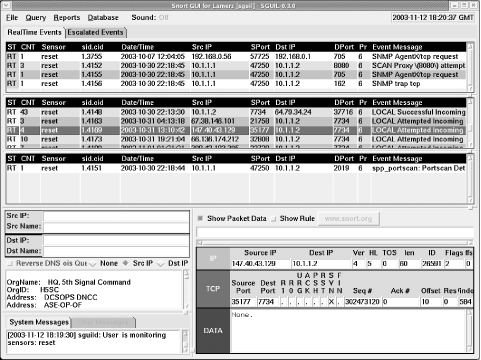Click the Seq # value 302473120

point(362,302)
